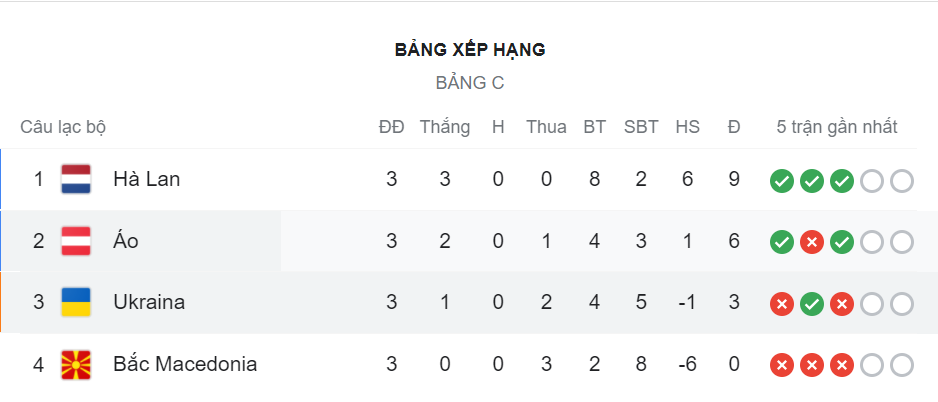The height and width of the screenshot is (402, 938).
Task: Click Áo's red loss icon
Action: pos(812,242)
